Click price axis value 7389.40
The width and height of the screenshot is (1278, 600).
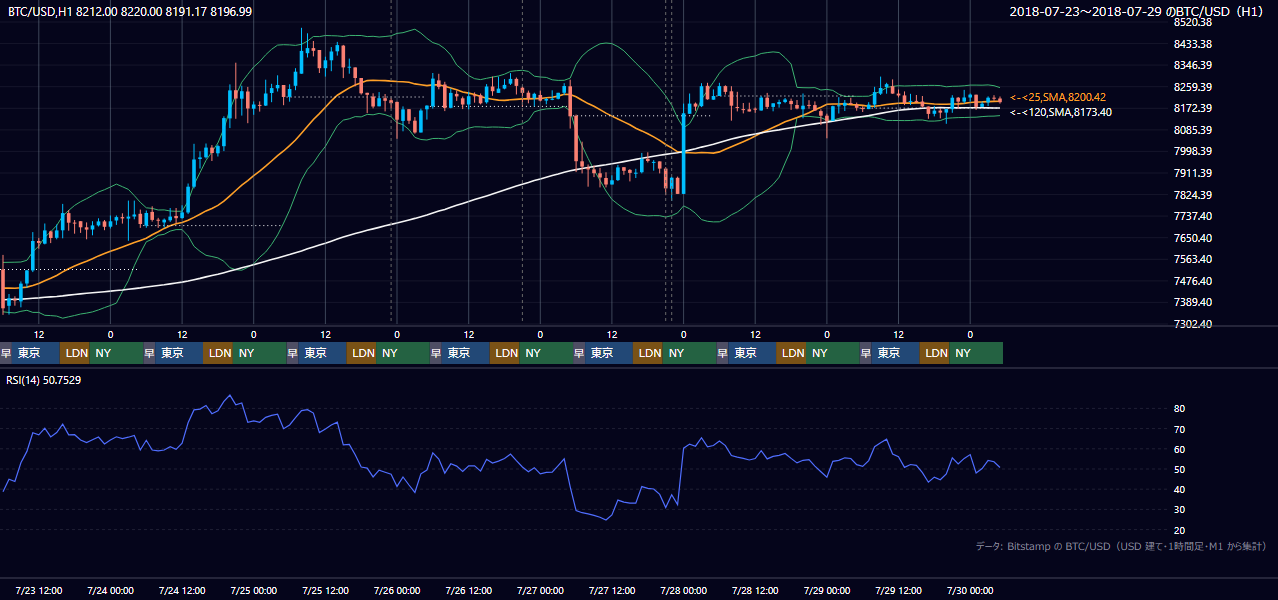1193,302
